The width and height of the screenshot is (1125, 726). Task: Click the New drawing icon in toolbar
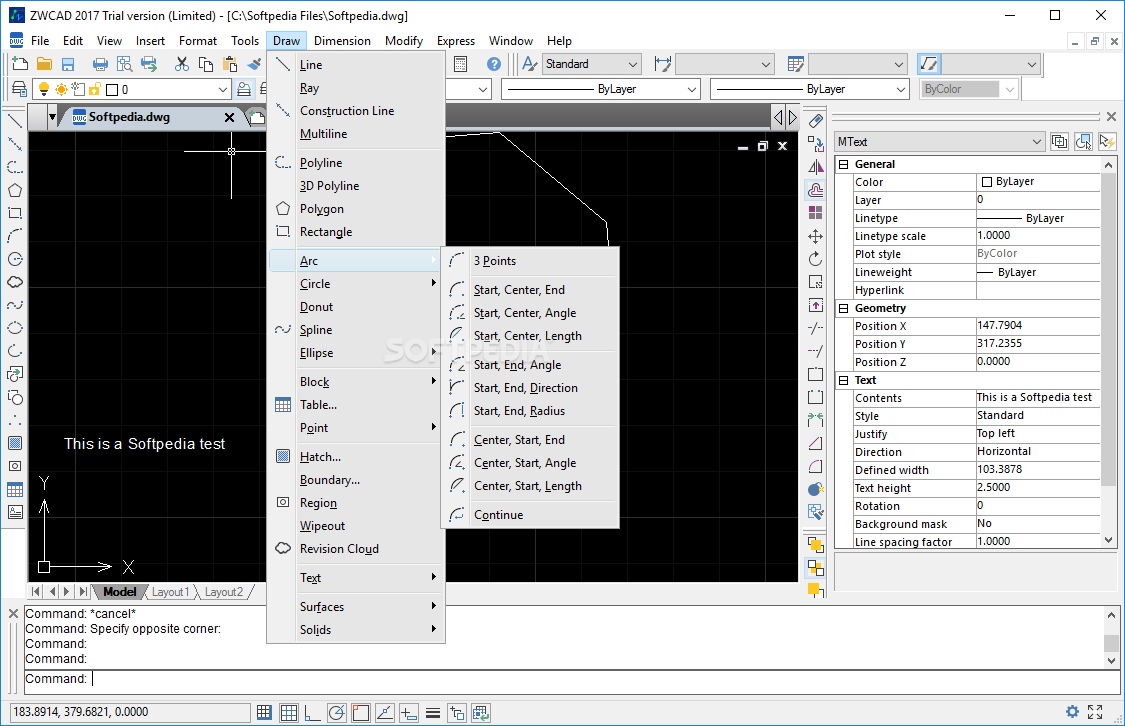point(20,64)
